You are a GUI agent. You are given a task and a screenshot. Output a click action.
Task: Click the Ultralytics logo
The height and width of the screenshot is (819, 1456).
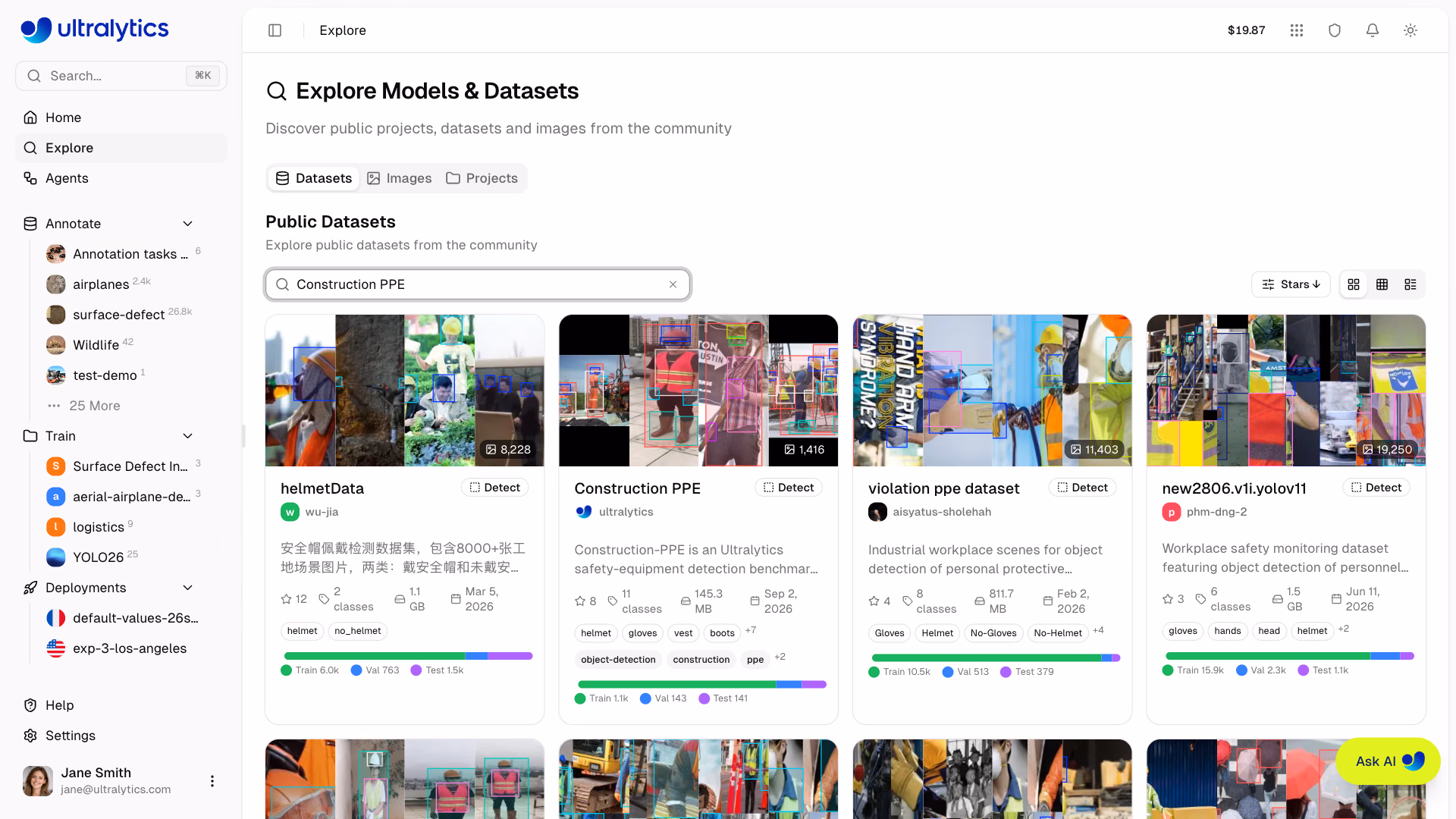point(95,30)
